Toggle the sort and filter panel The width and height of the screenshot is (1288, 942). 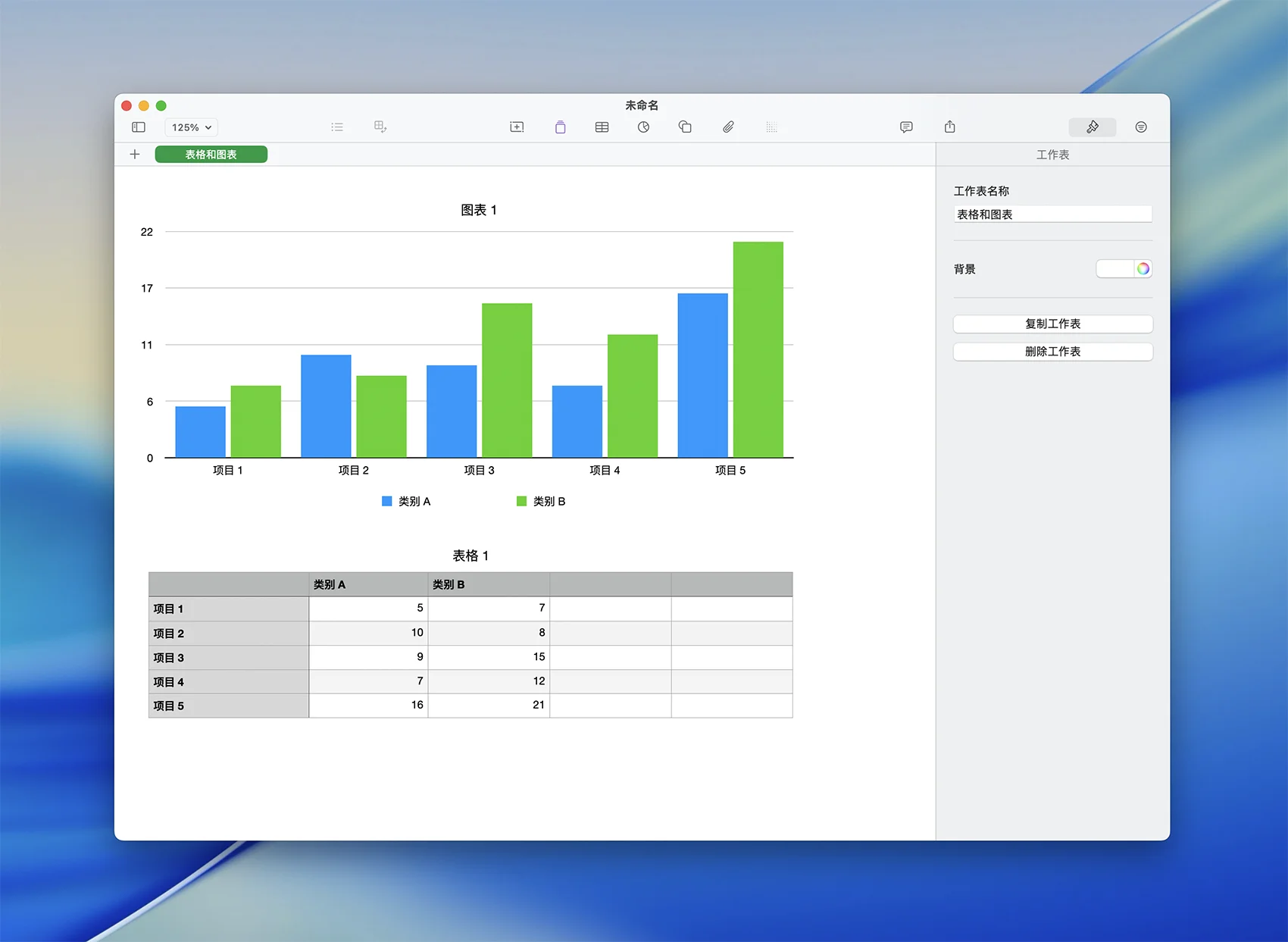click(x=1141, y=127)
